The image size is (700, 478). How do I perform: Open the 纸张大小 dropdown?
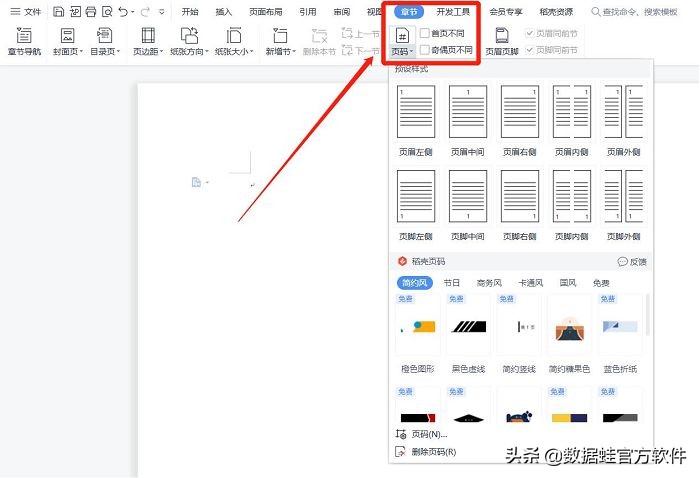tap(234, 41)
